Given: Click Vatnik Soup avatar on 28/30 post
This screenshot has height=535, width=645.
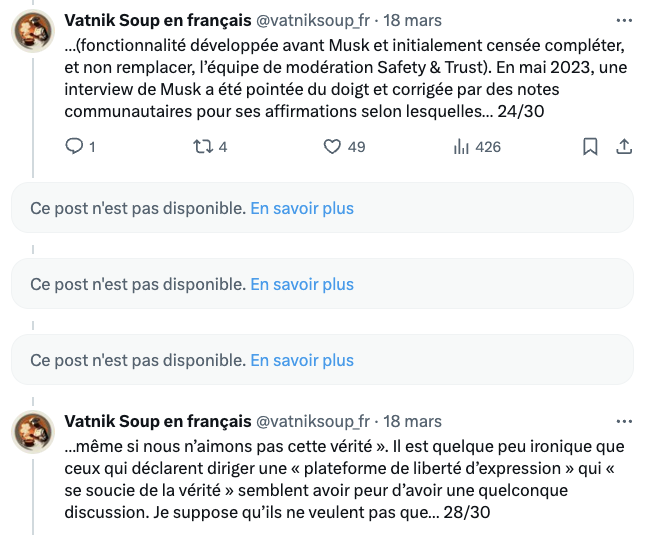Looking at the screenshot, I should (33, 432).
